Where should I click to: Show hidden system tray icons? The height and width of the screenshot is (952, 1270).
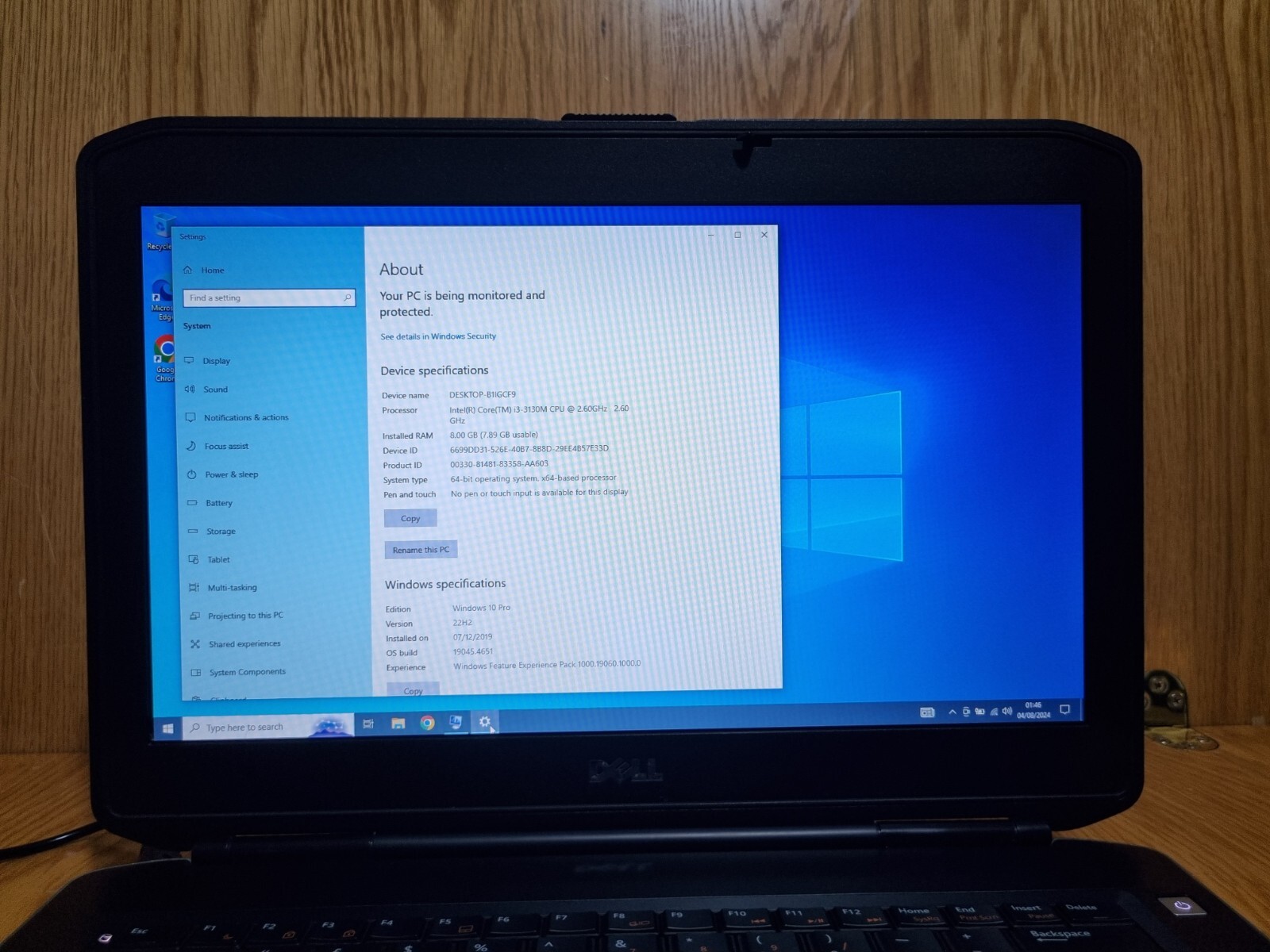(952, 712)
